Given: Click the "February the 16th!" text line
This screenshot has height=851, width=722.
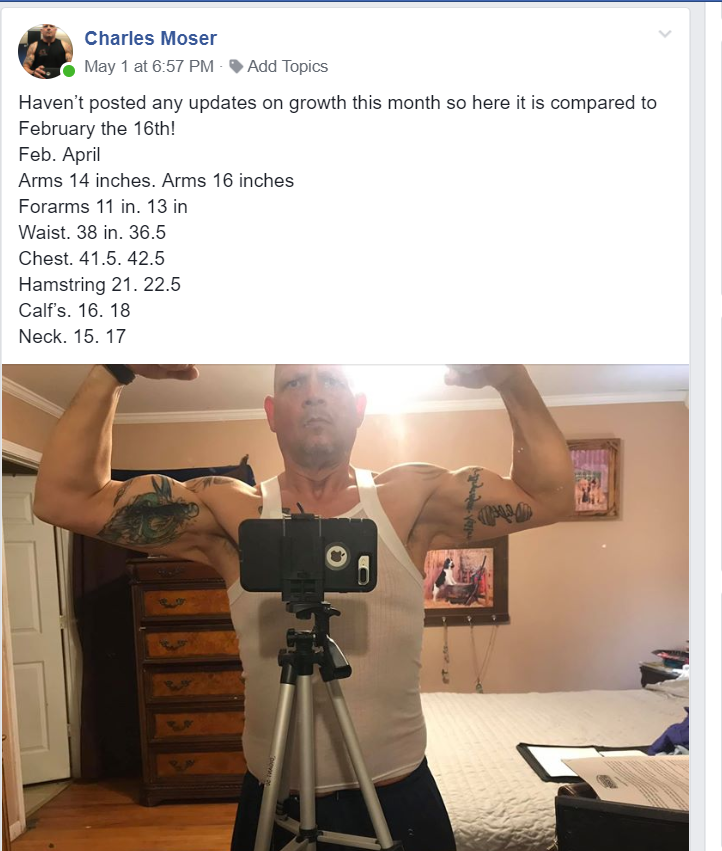Looking at the screenshot, I should click(97, 129).
